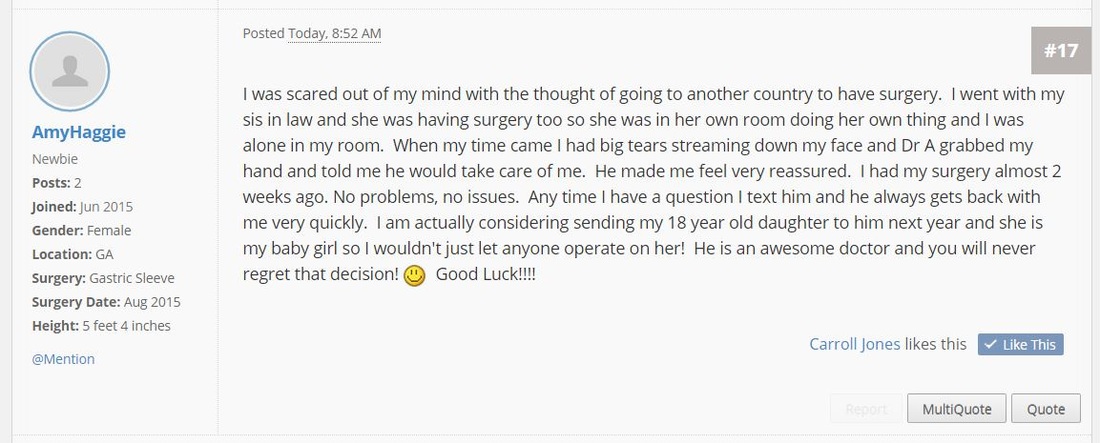The image size is (1100, 443).
Task: Click the faded Report button
Action: pos(866,409)
